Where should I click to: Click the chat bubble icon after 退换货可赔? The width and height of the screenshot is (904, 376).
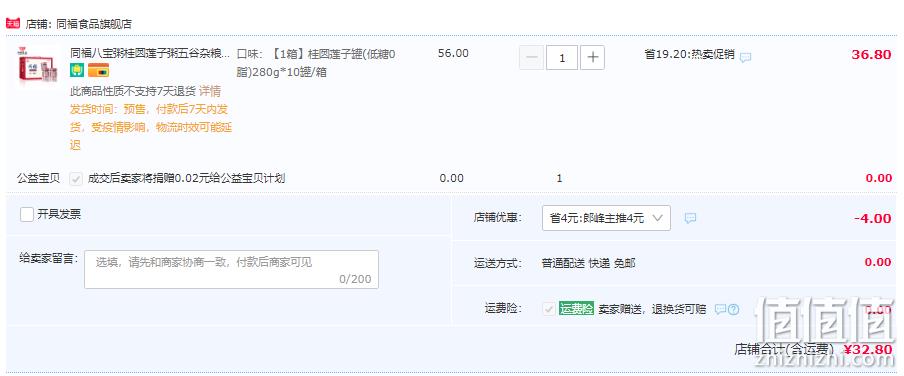click(720, 309)
